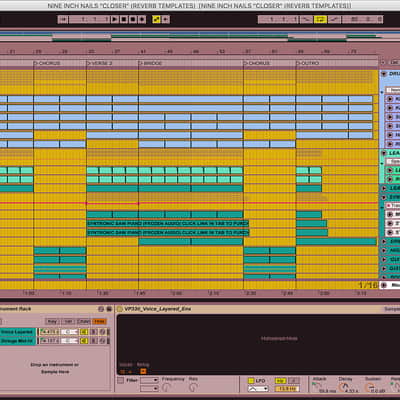Select the LFO beat-sync note button
The image size is (400, 400).
click(293, 381)
